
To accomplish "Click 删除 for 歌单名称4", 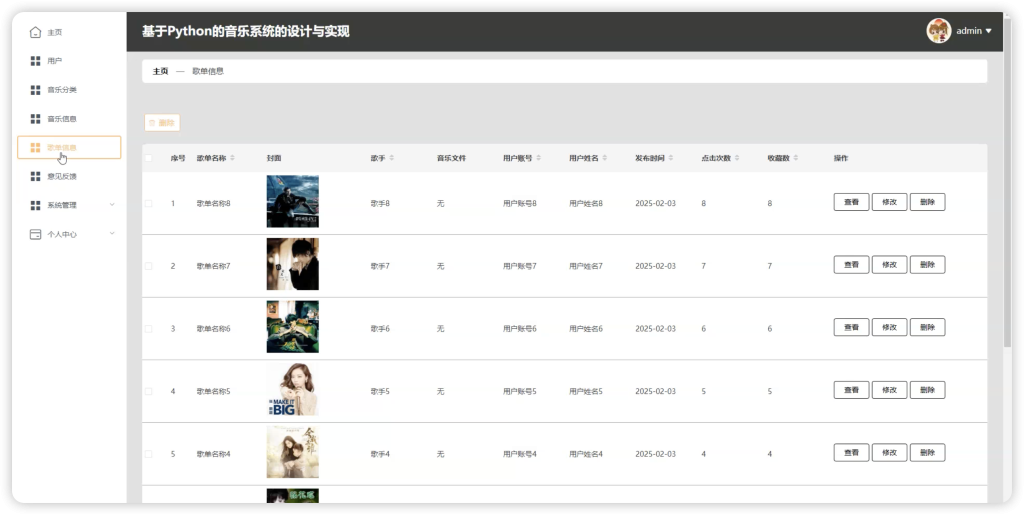I will coord(927,453).
